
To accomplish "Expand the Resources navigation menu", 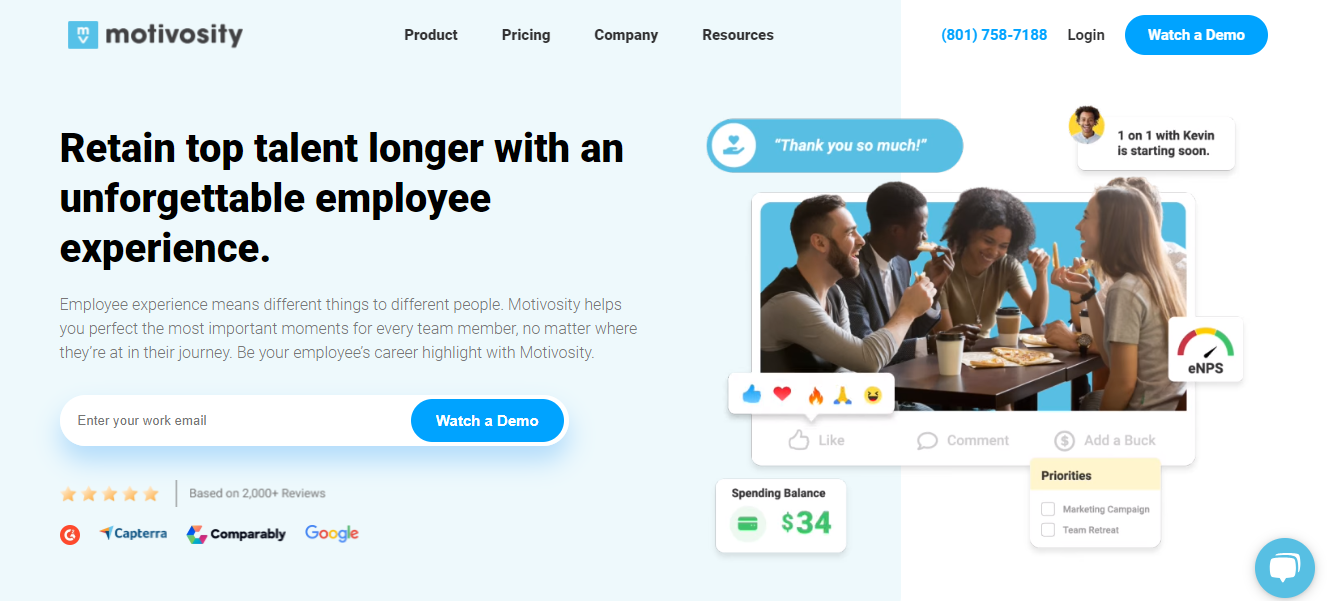I will [738, 35].
